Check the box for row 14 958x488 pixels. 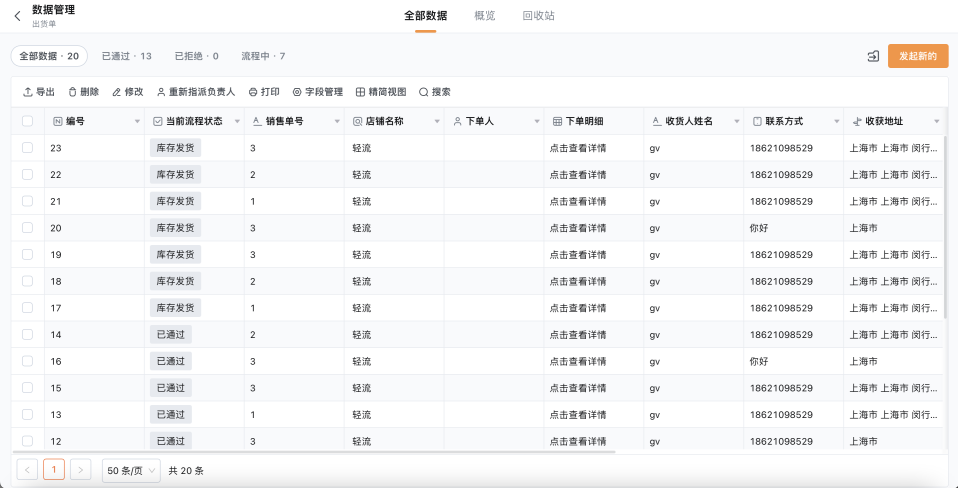pyautogui.click(x=27, y=335)
